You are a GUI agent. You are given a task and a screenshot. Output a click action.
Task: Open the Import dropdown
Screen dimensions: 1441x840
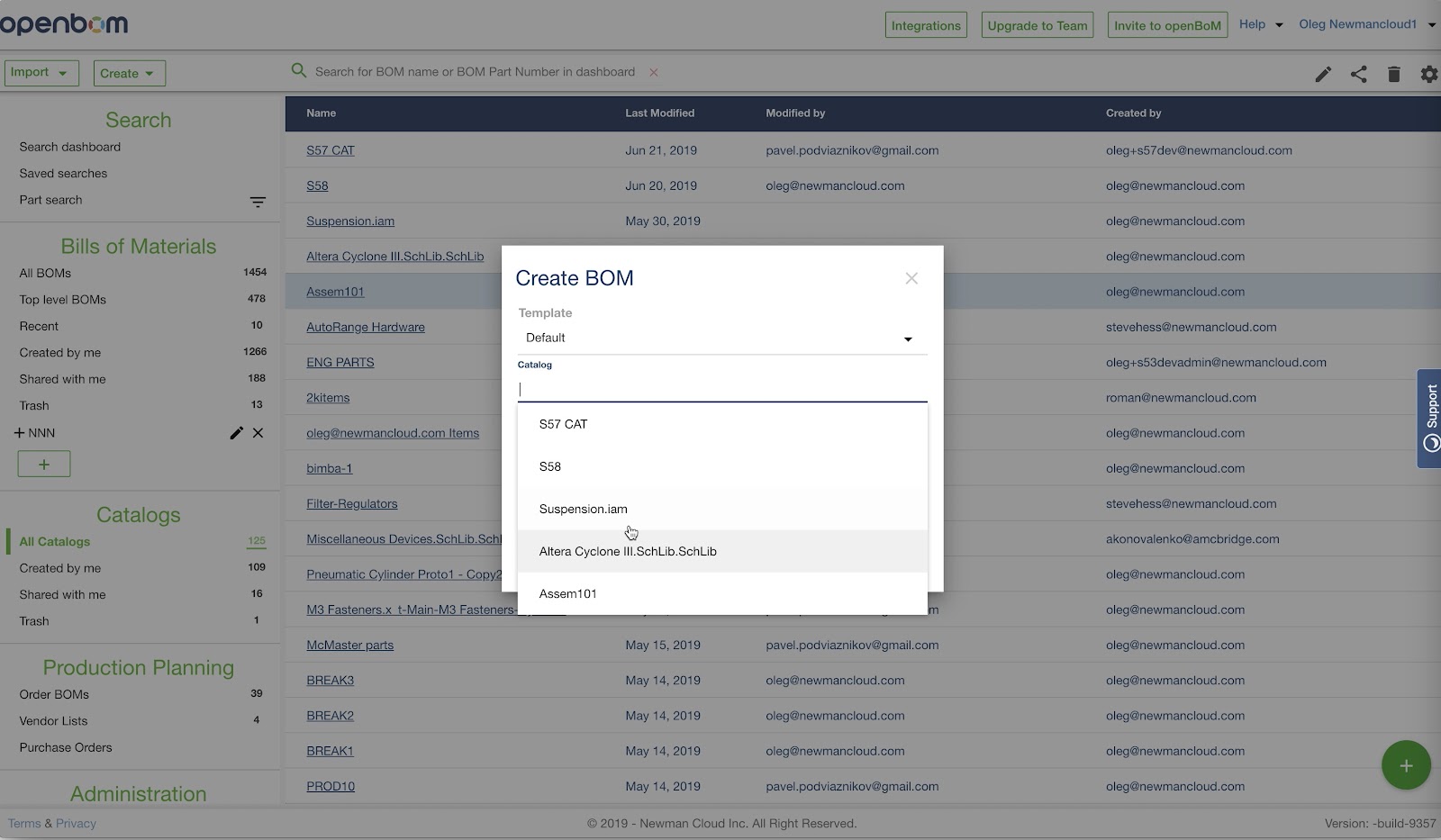[41, 73]
